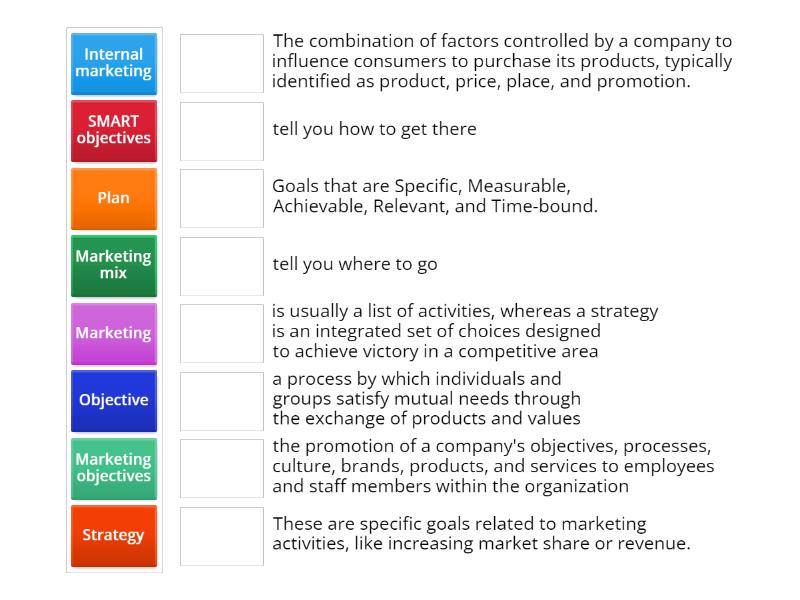Select the "Internal marketing" blue tile
This screenshot has width=800, height=600.
point(113,63)
